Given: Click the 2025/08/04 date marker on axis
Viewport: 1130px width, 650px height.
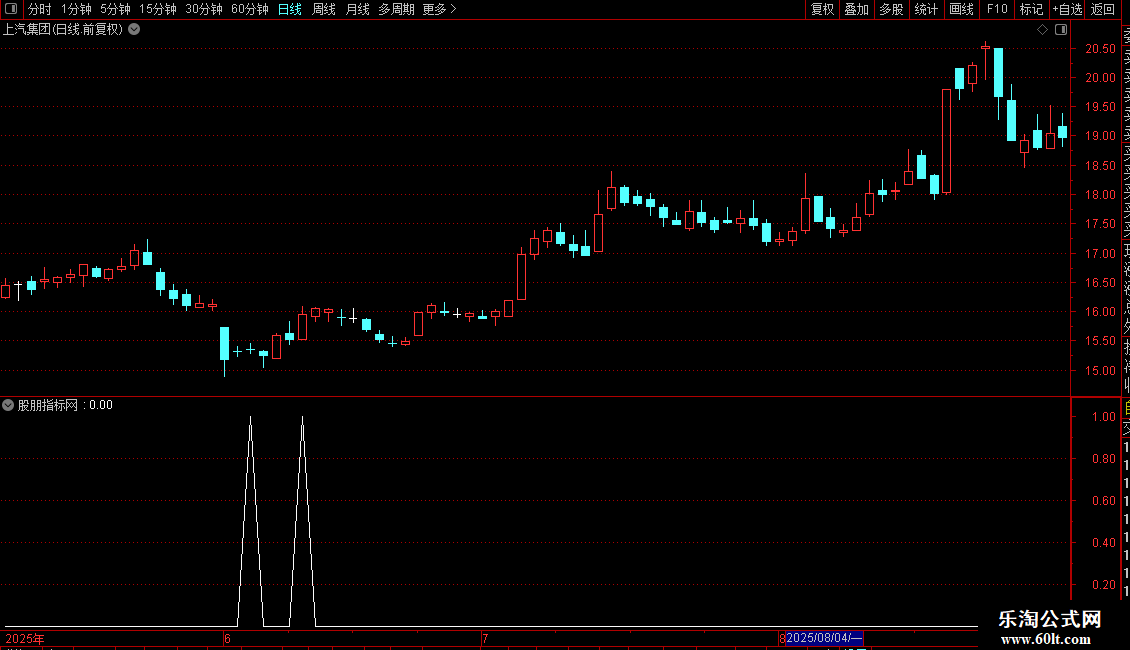Looking at the screenshot, I should [x=824, y=638].
